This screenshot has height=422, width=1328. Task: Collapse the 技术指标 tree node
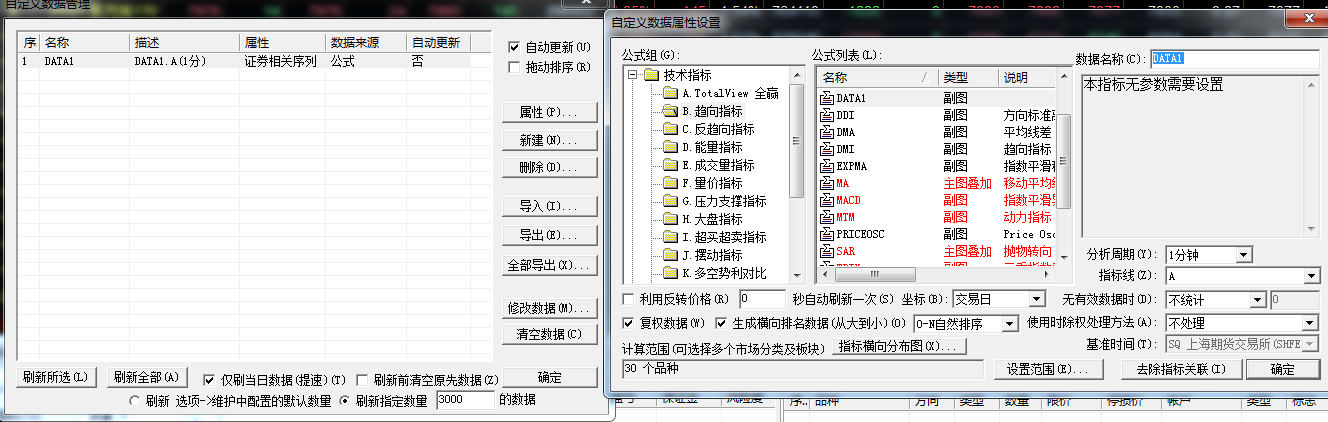[x=632, y=75]
